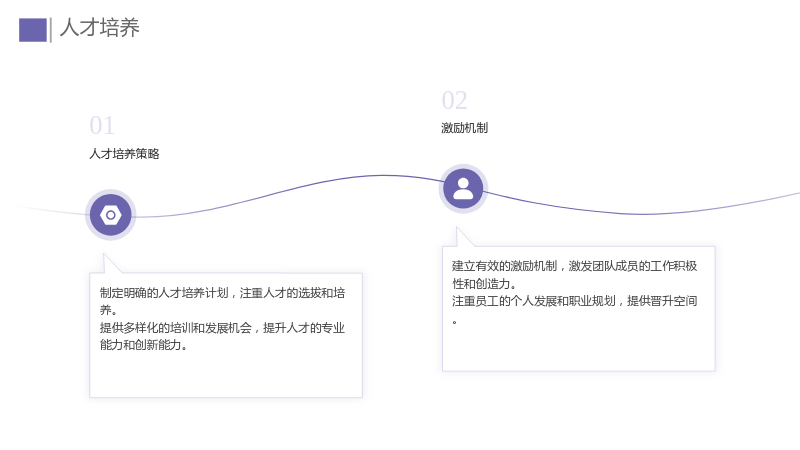Click the heading 人才培养策略

pos(124,154)
